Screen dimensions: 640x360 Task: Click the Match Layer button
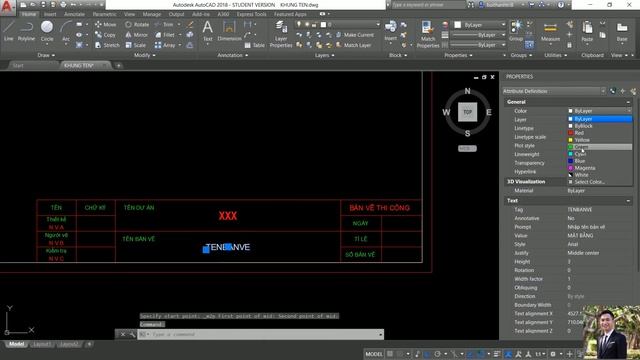(x=353, y=45)
